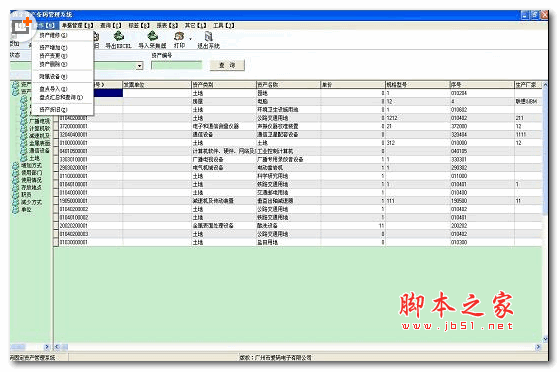Click the icon beside 金属表面 tree node
Viewport: 560px width, 372px height.
click(x=24, y=143)
